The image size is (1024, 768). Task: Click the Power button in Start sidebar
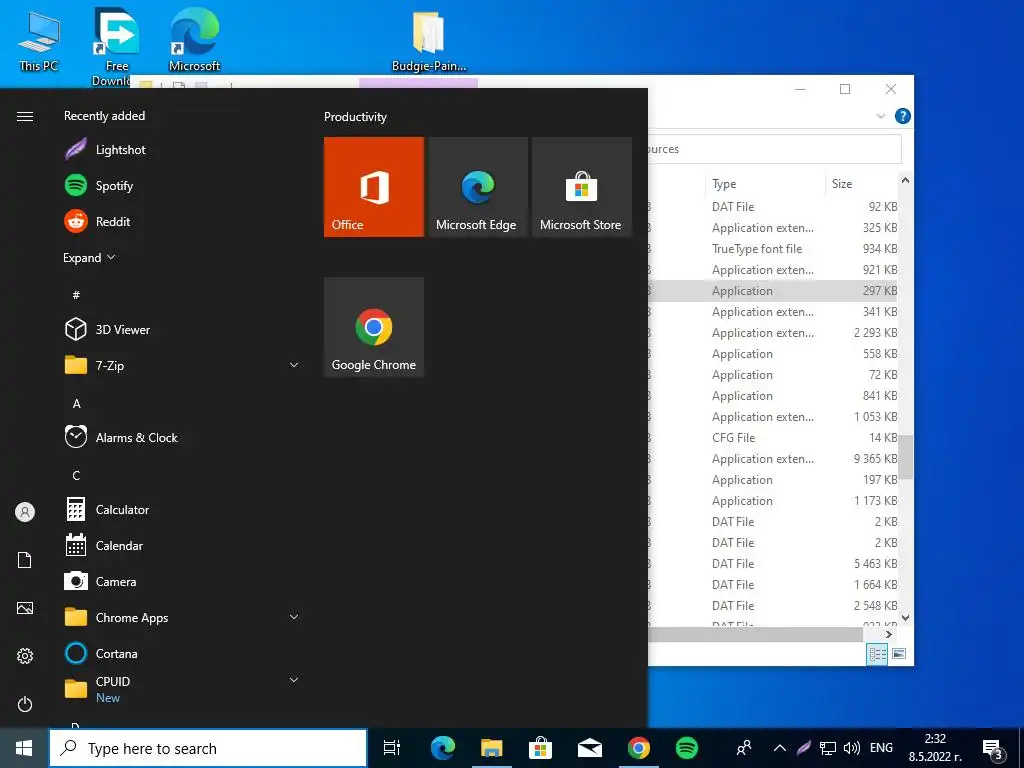tap(25, 704)
